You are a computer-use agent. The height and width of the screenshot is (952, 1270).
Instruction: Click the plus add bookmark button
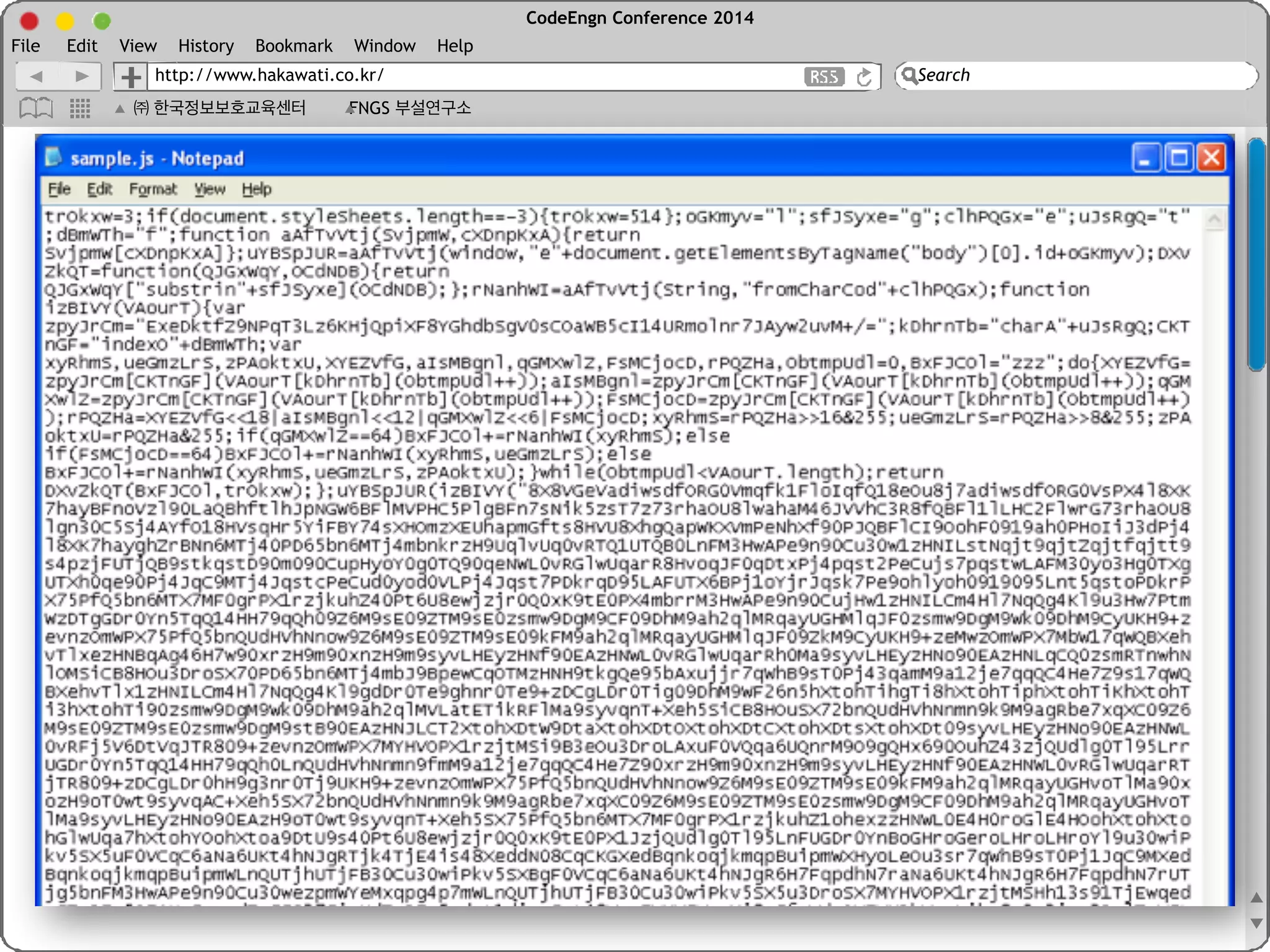point(130,77)
